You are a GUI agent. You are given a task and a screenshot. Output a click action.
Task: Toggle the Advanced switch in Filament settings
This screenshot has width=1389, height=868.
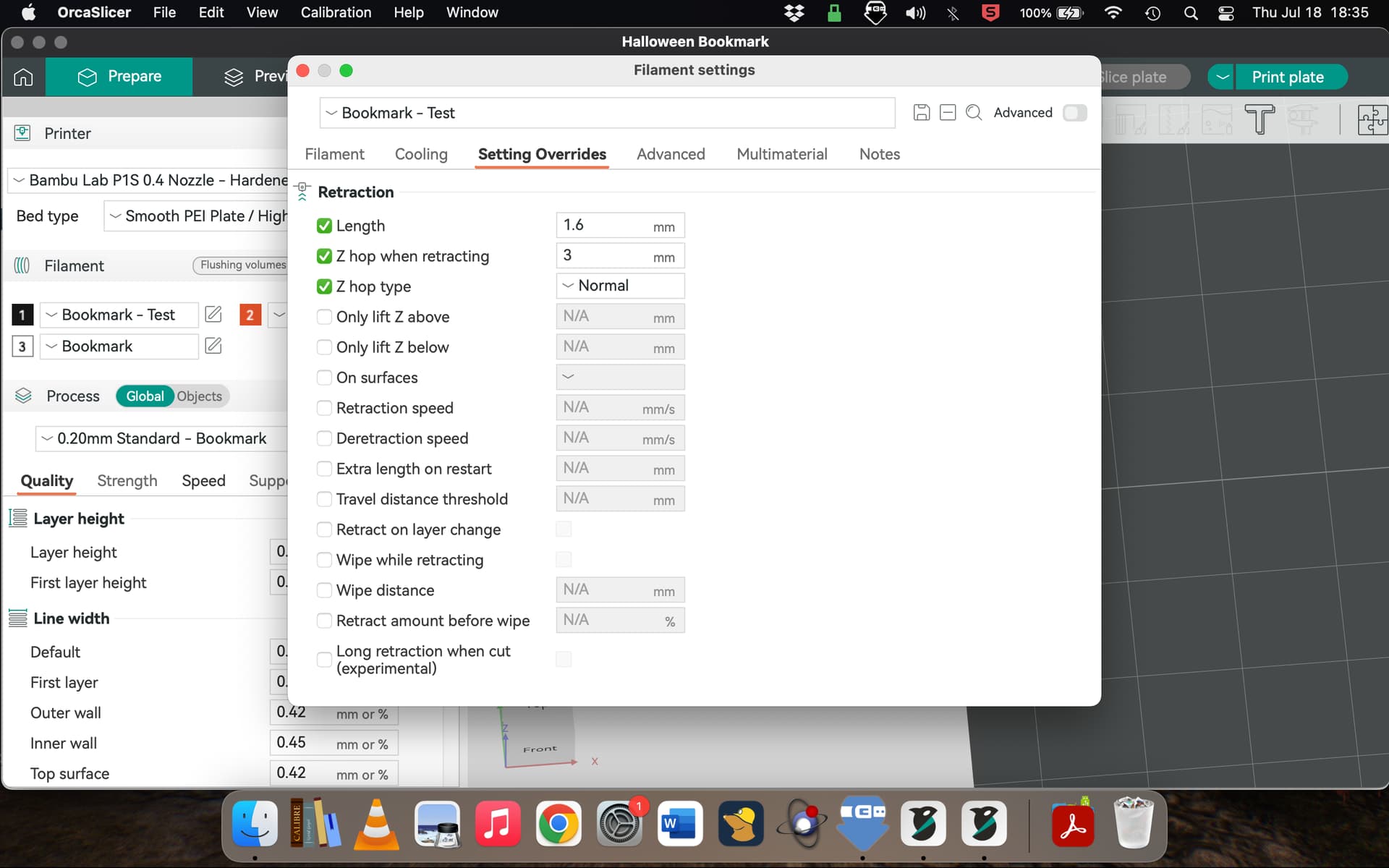click(x=1075, y=113)
